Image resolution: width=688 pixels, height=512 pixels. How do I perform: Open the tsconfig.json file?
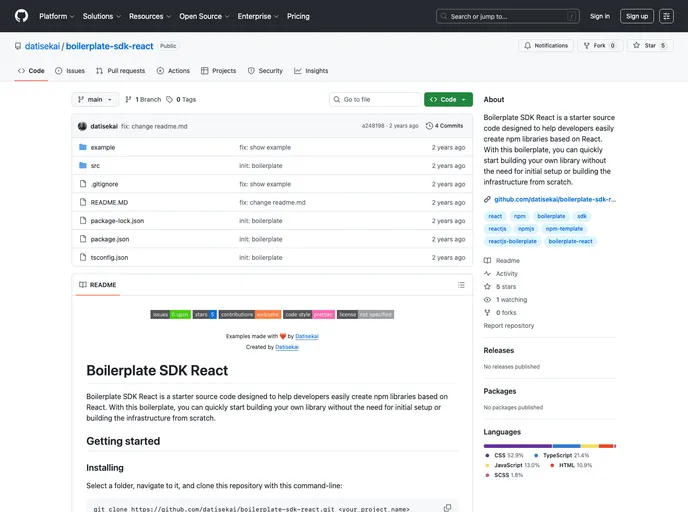[x=109, y=258]
